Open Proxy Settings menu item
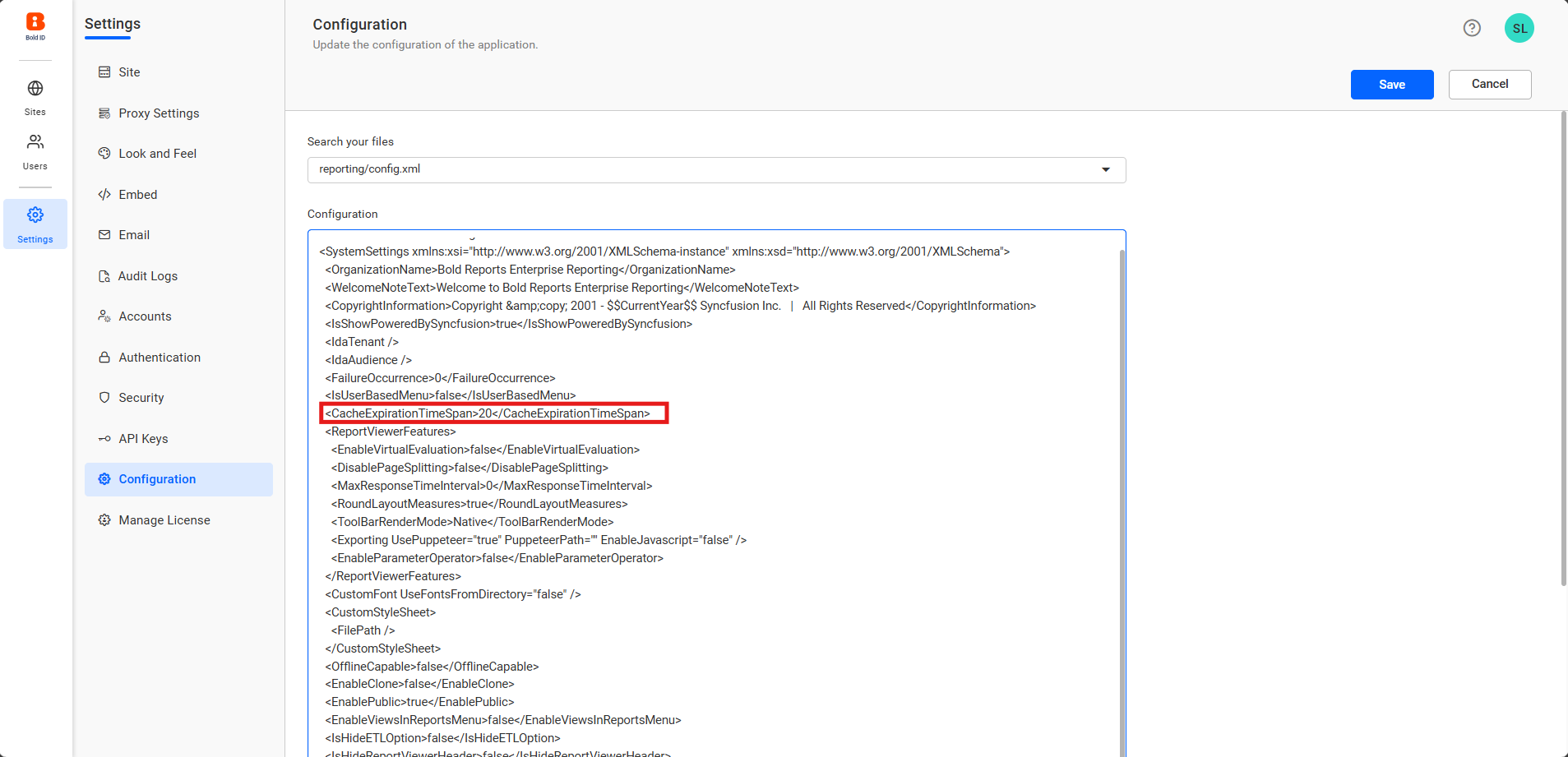 pos(159,113)
